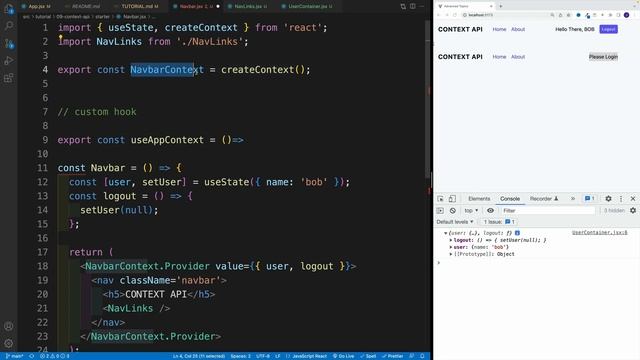Collapse the logged {user, logout} object
Screen dimensions: 640x360
445,233
